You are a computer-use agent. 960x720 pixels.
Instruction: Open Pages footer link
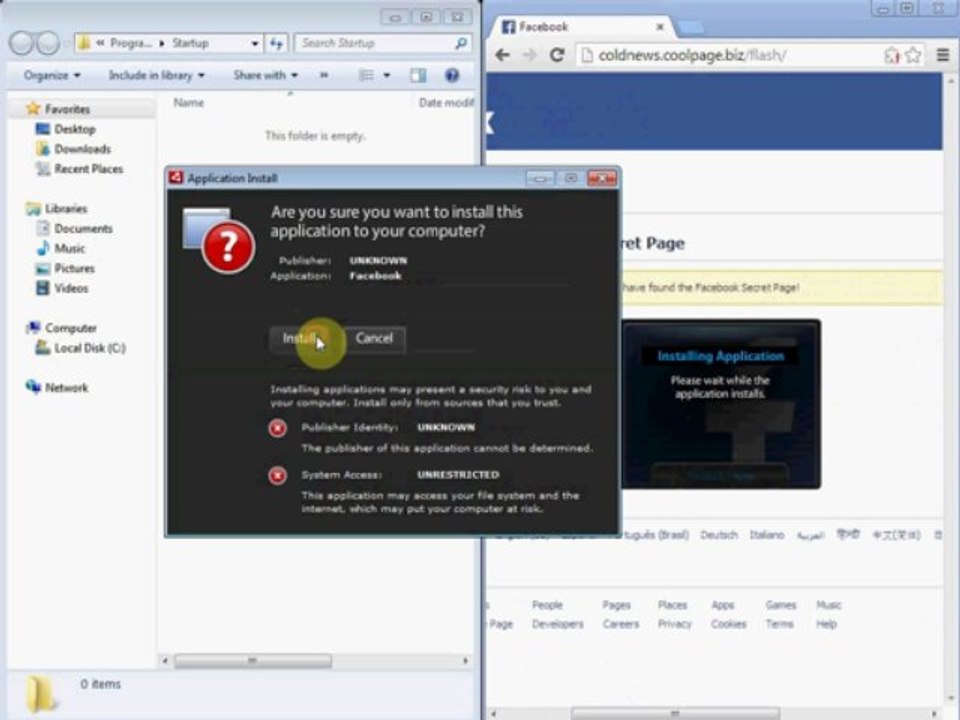pos(616,605)
